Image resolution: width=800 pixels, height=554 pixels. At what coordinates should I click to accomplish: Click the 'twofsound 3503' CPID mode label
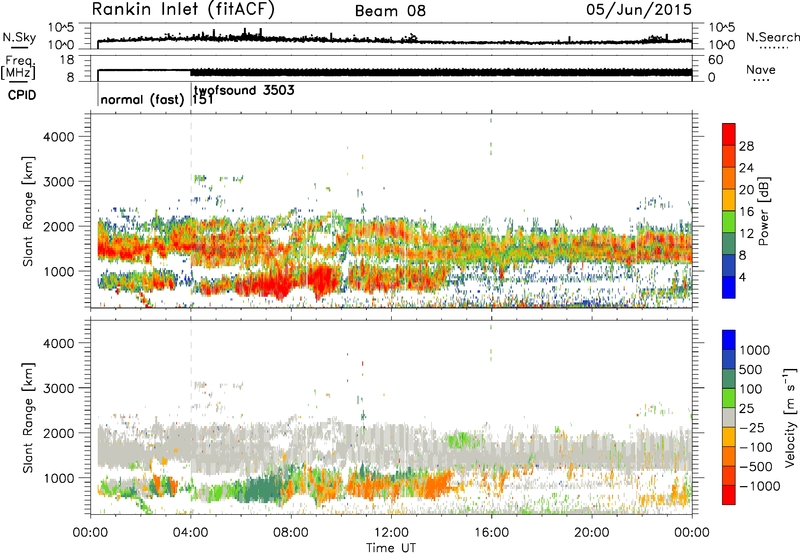[244, 90]
